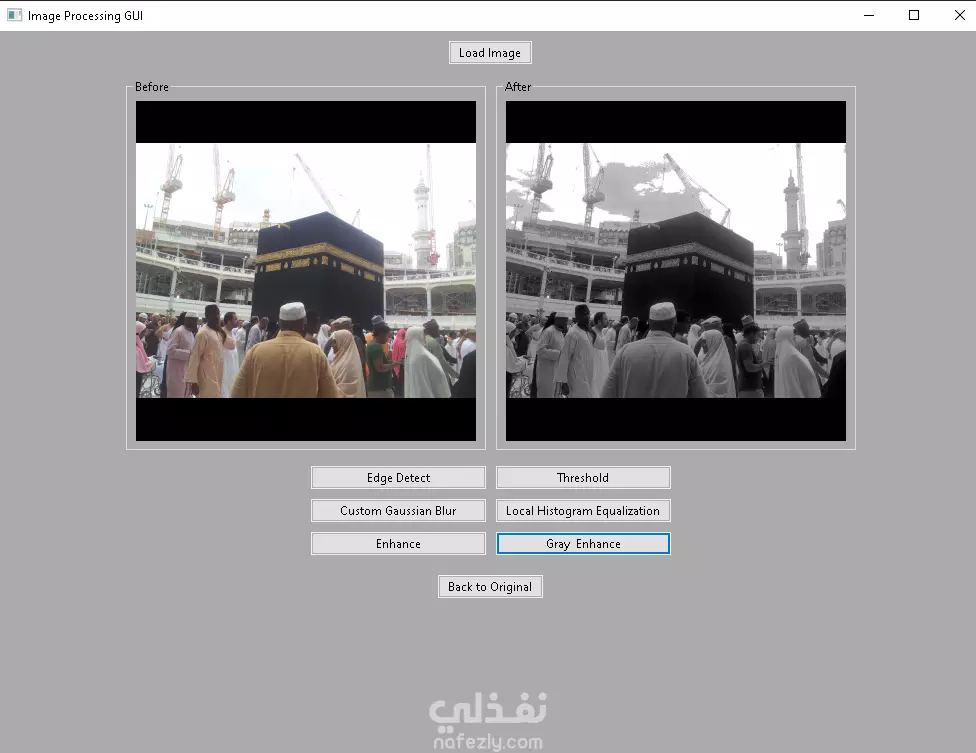The height and width of the screenshot is (753, 976).
Task: Apply the Edge Detect filter
Action: click(x=398, y=477)
